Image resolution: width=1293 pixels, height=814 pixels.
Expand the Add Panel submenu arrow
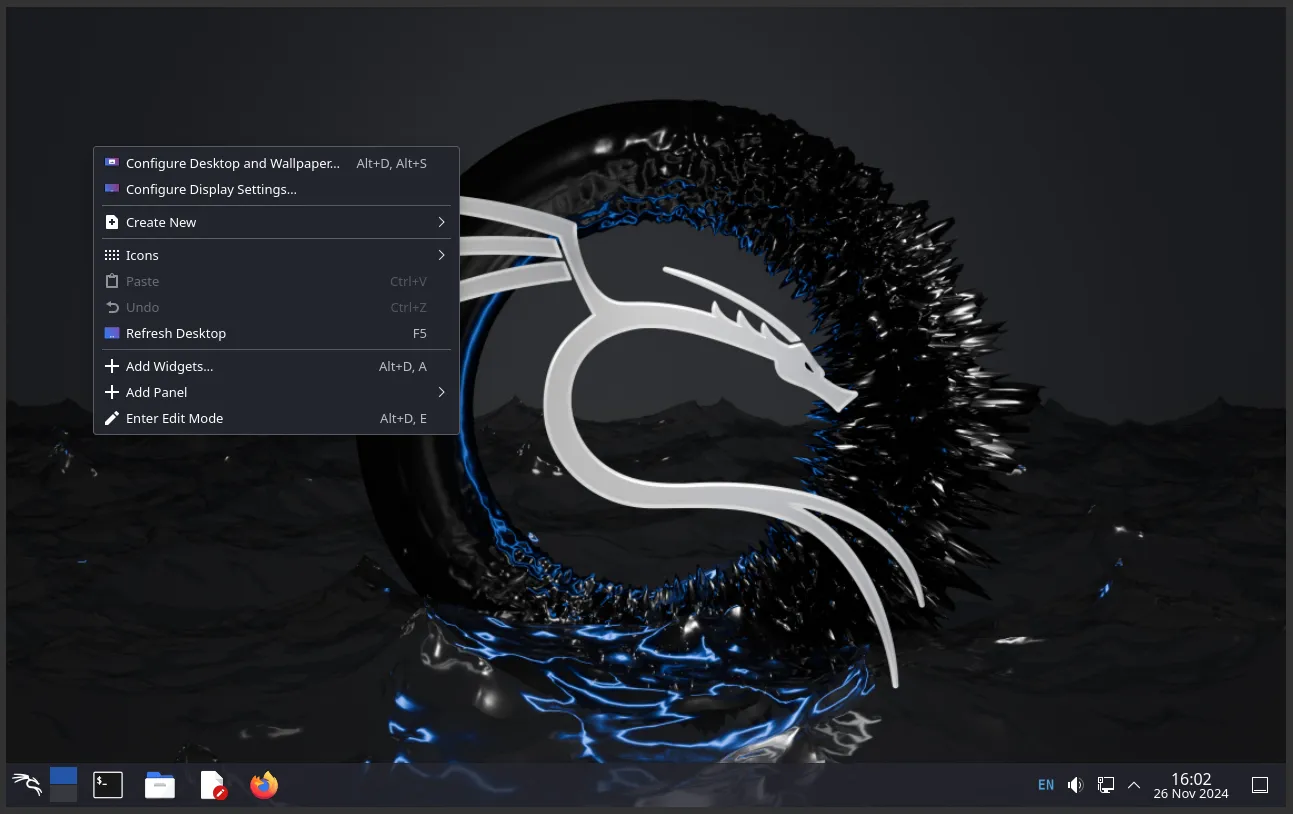(441, 392)
